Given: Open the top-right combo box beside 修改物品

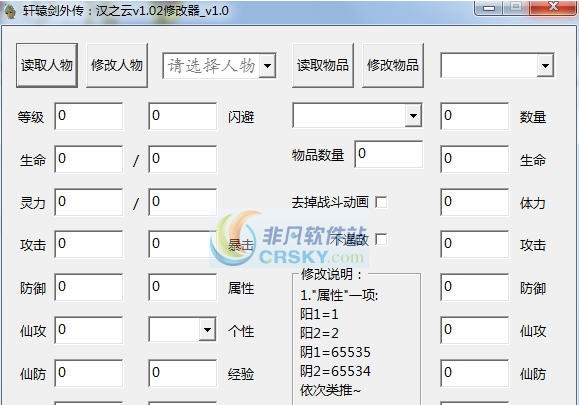Looking at the screenshot, I should [x=545, y=66].
